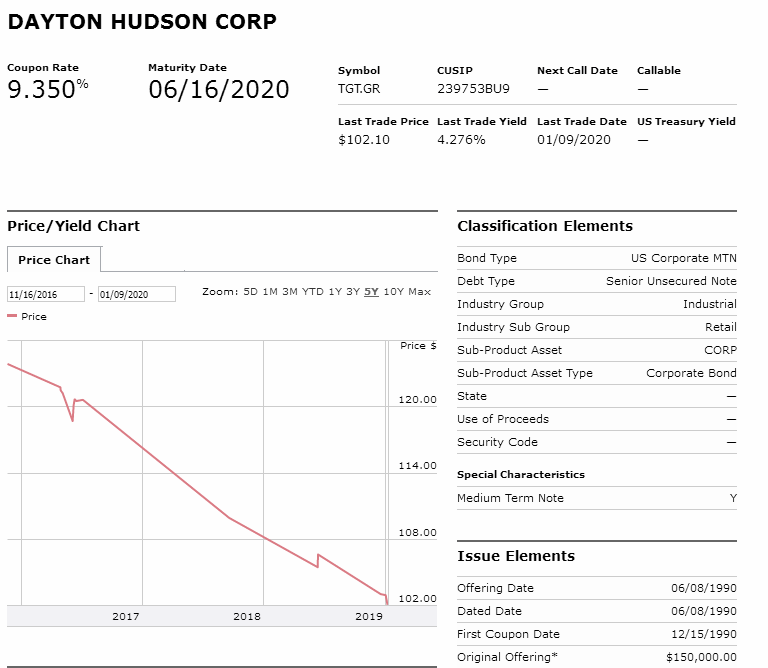The height and width of the screenshot is (668, 768).
Task: Set chart zoom to Max
Action: point(419,292)
